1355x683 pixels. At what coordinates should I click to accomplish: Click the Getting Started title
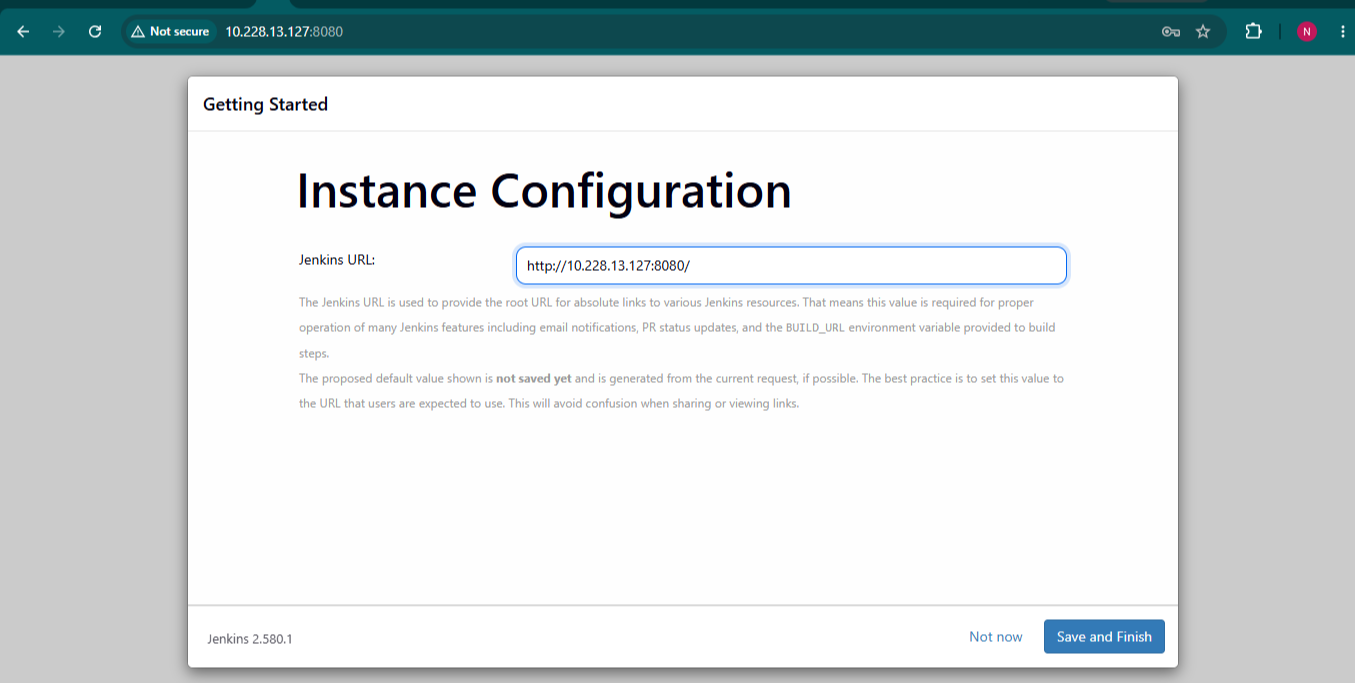pyautogui.click(x=265, y=104)
